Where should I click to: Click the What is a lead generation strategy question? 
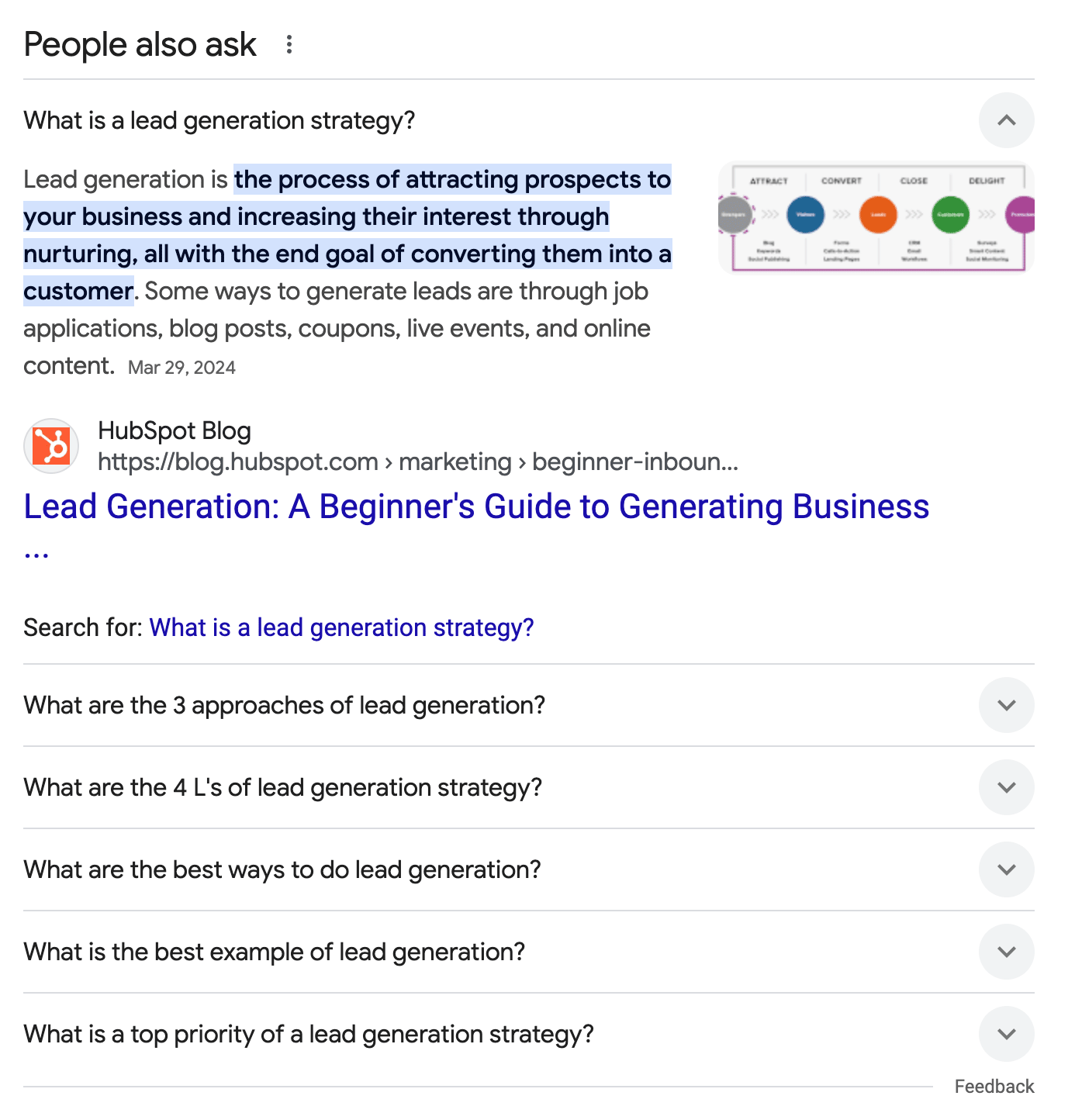pyautogui.click(x=219, y=120)
